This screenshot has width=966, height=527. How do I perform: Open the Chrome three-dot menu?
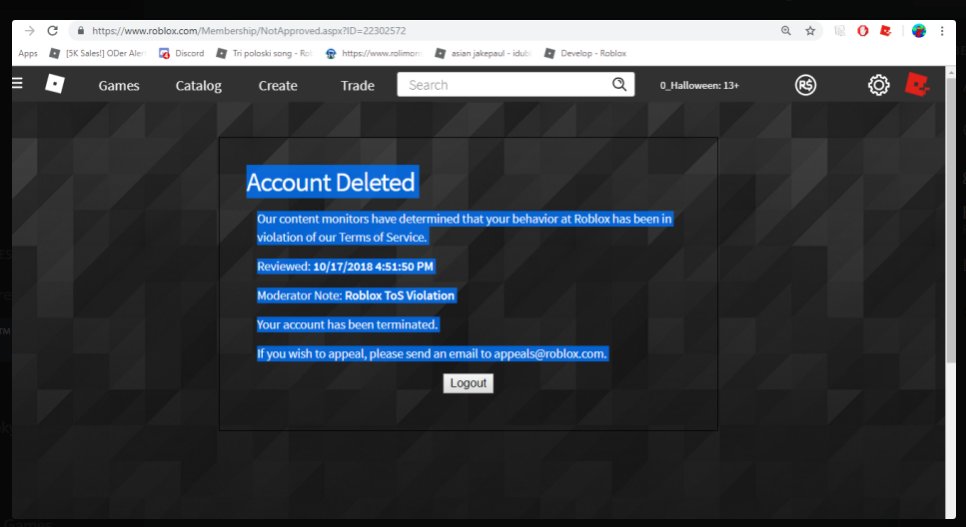[x=942, y=31]
